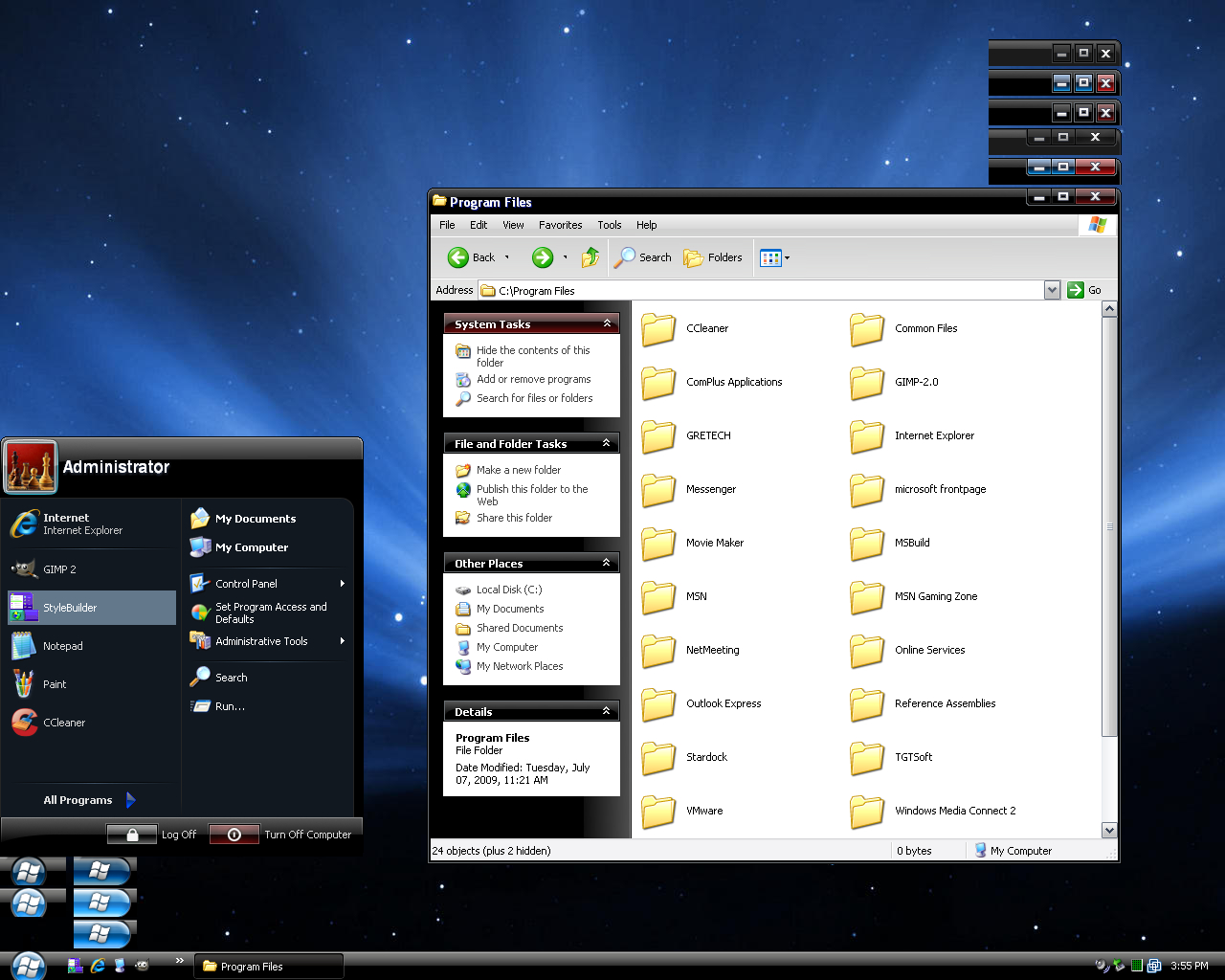Viewport: 1225px width, 980px height.
Task: Click the scroll down arrow in the file list
Action: [1109, 831]
